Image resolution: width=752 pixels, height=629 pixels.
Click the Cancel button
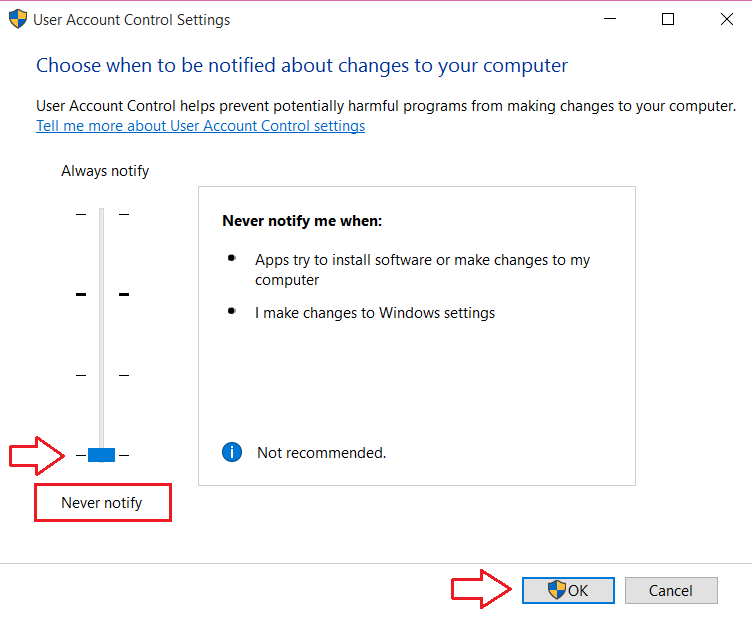671,590
